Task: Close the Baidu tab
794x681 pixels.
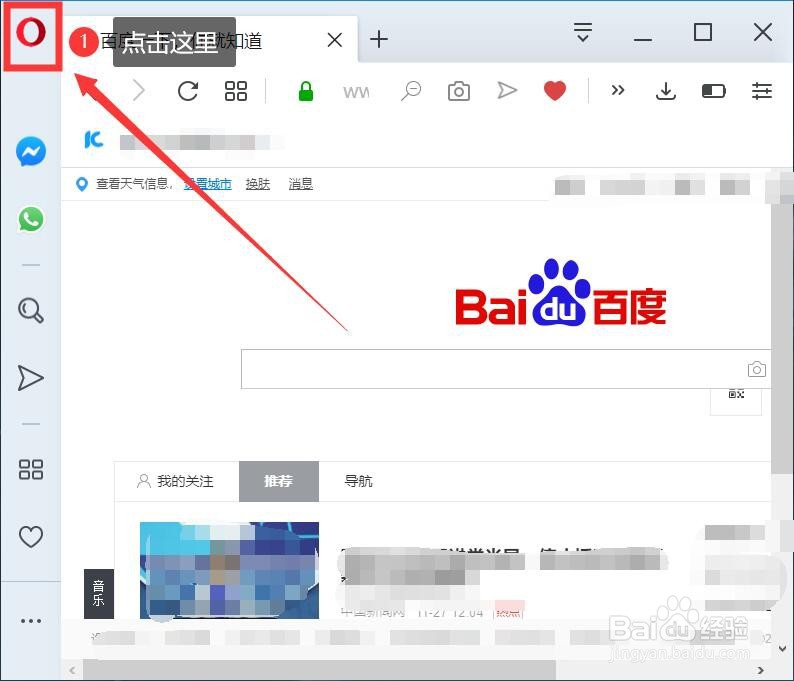Action: (335, 39)
